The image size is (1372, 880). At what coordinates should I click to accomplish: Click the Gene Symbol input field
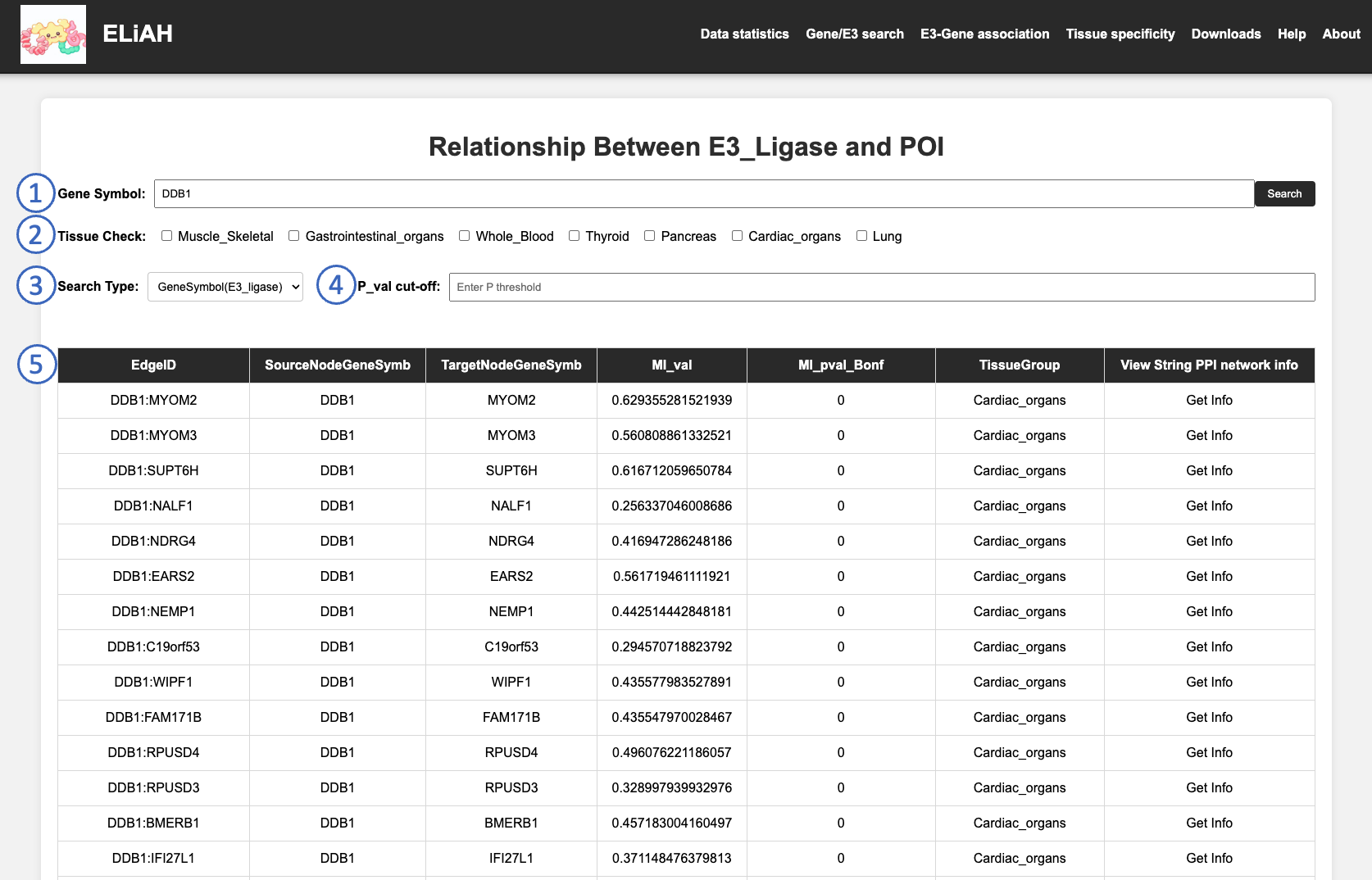point(704,193)
